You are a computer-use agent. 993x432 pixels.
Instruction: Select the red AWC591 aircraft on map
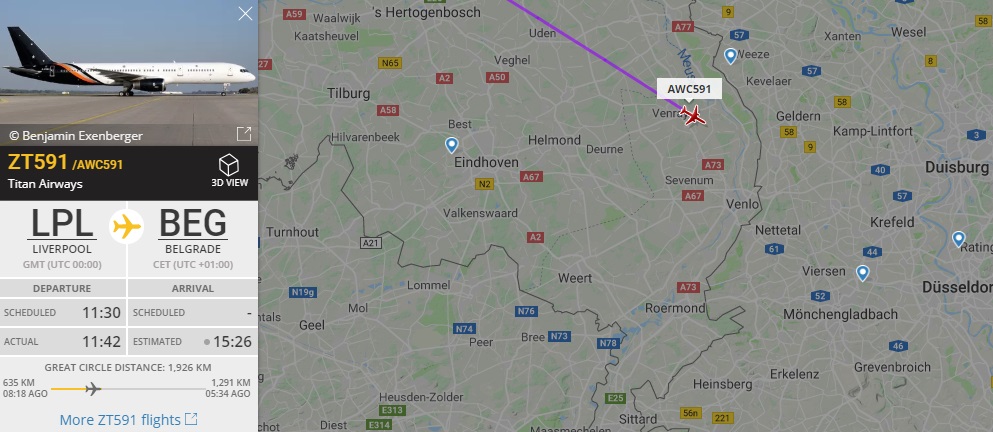pos(693,115)
